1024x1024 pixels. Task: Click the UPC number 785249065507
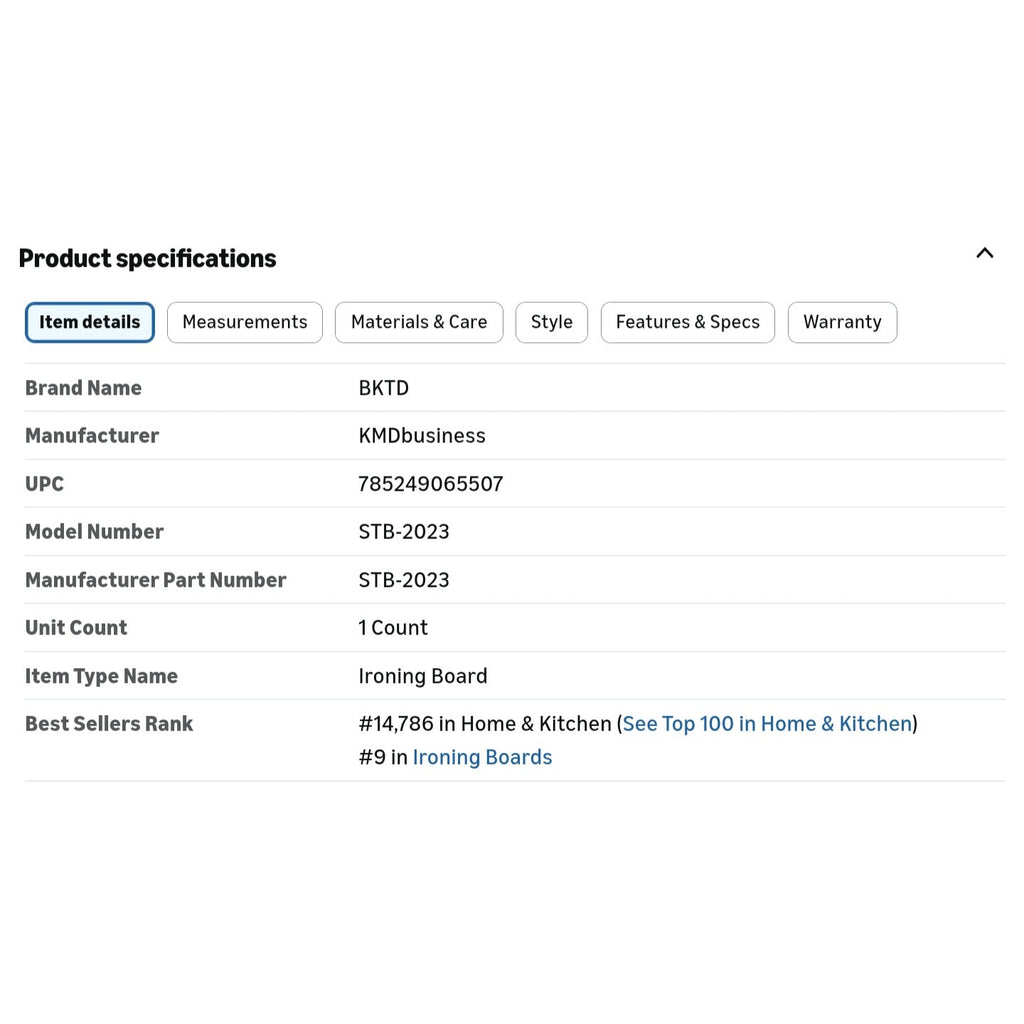click(431, 484)
